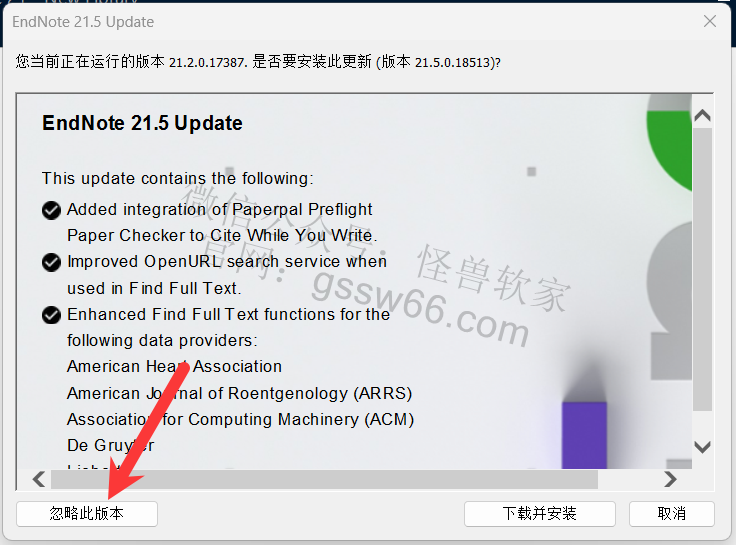The width and height of the screenshot is (736, 545).
Task: Click the right arrow of the horizontal scrollbar
Action: click(x=670, y=479)
